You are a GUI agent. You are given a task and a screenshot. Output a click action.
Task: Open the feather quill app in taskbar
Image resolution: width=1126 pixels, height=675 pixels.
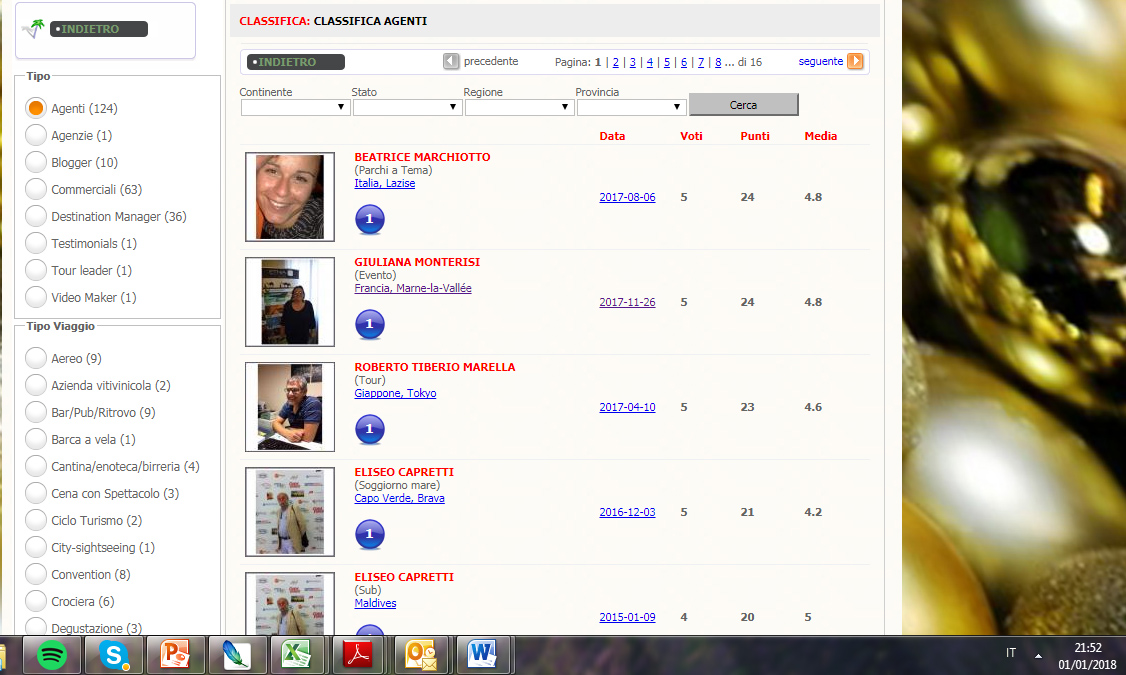237,655
